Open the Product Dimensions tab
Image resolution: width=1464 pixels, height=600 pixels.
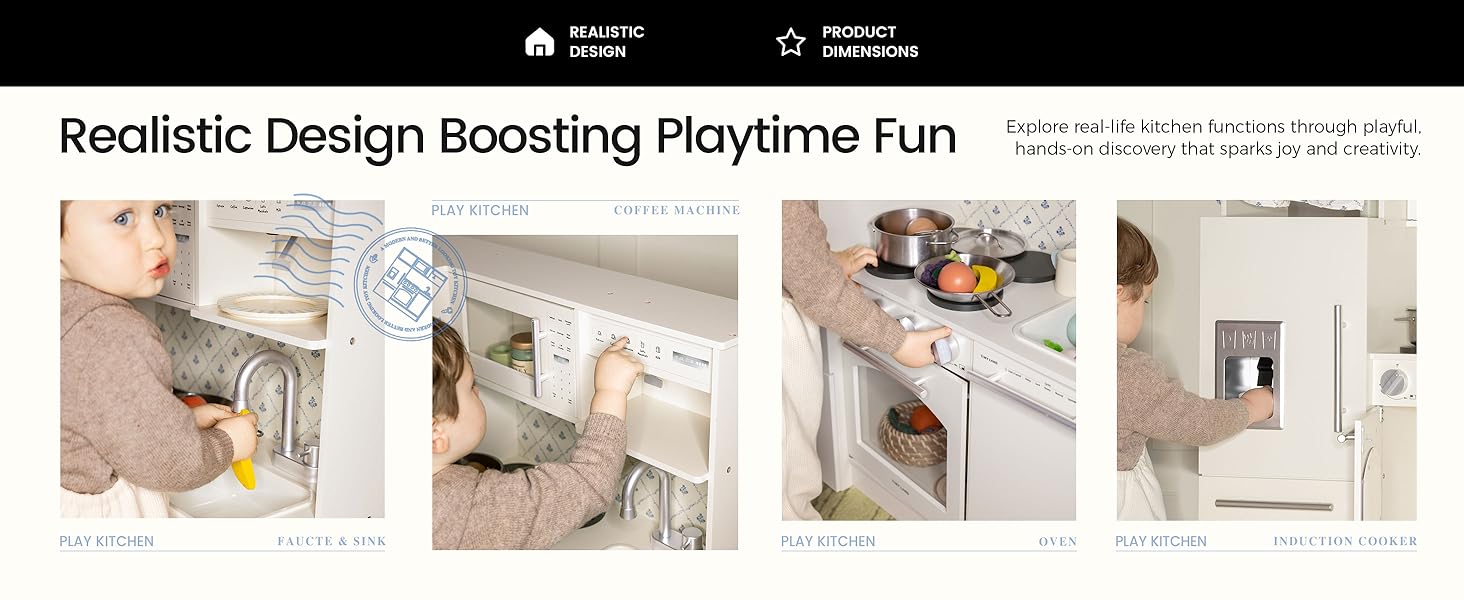[x=847, y=42]
